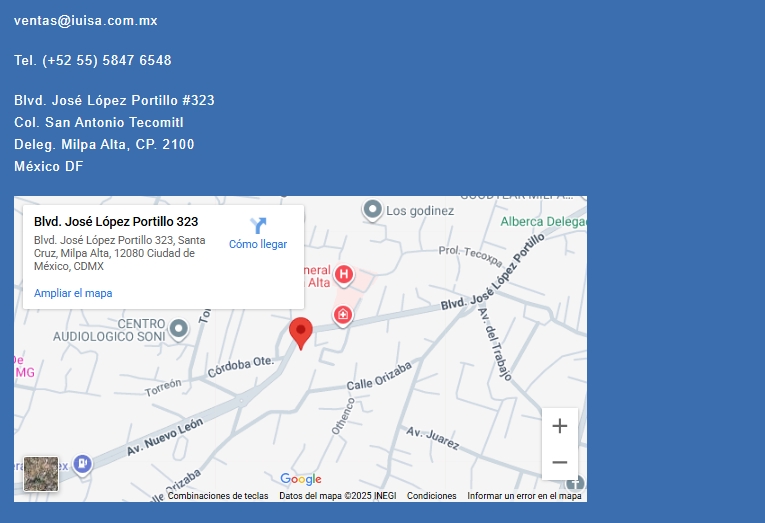Click Informar un error en el mapa
Viewport: 765px width, 523px height.
tap(524, 496)
